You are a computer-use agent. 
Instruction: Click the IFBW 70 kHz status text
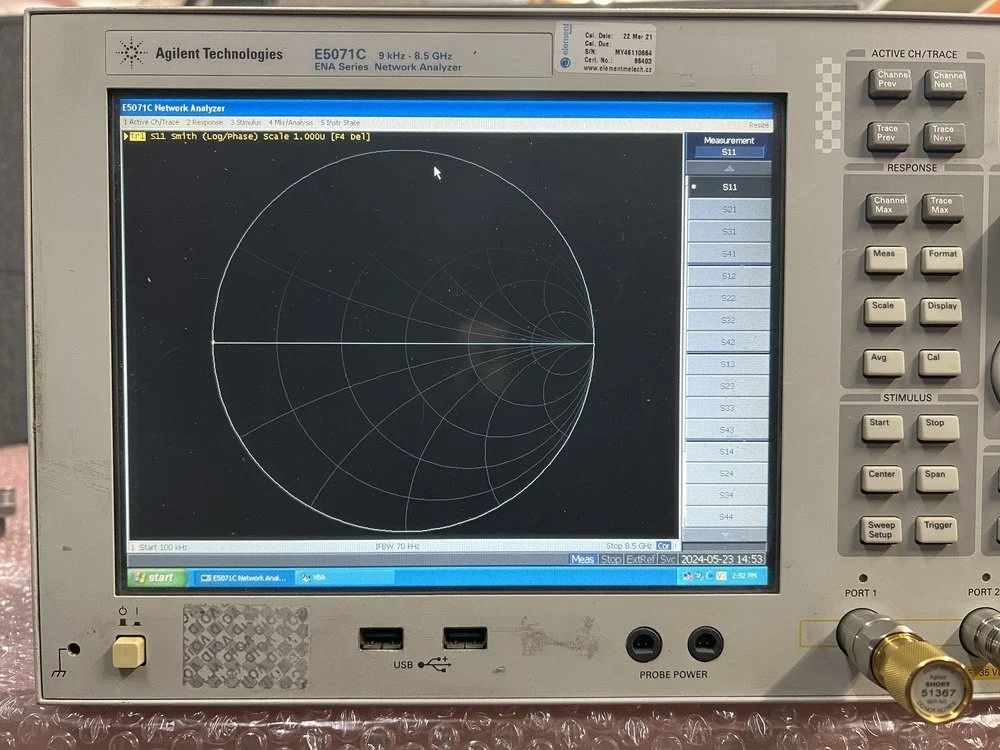click(397, 547)
